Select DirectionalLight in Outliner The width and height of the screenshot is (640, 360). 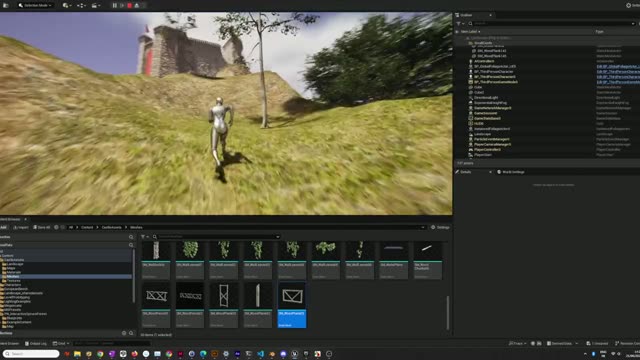(x=486, y=98)
